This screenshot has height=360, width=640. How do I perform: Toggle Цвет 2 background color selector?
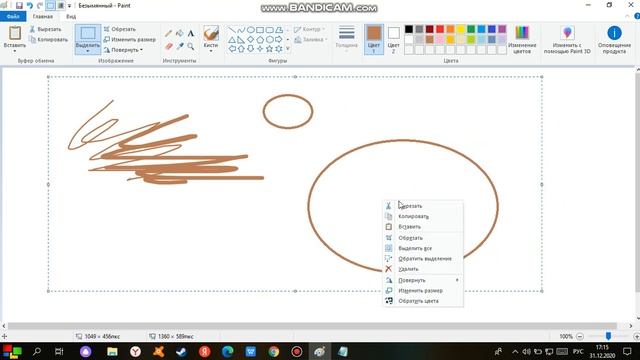click(393, 39)
